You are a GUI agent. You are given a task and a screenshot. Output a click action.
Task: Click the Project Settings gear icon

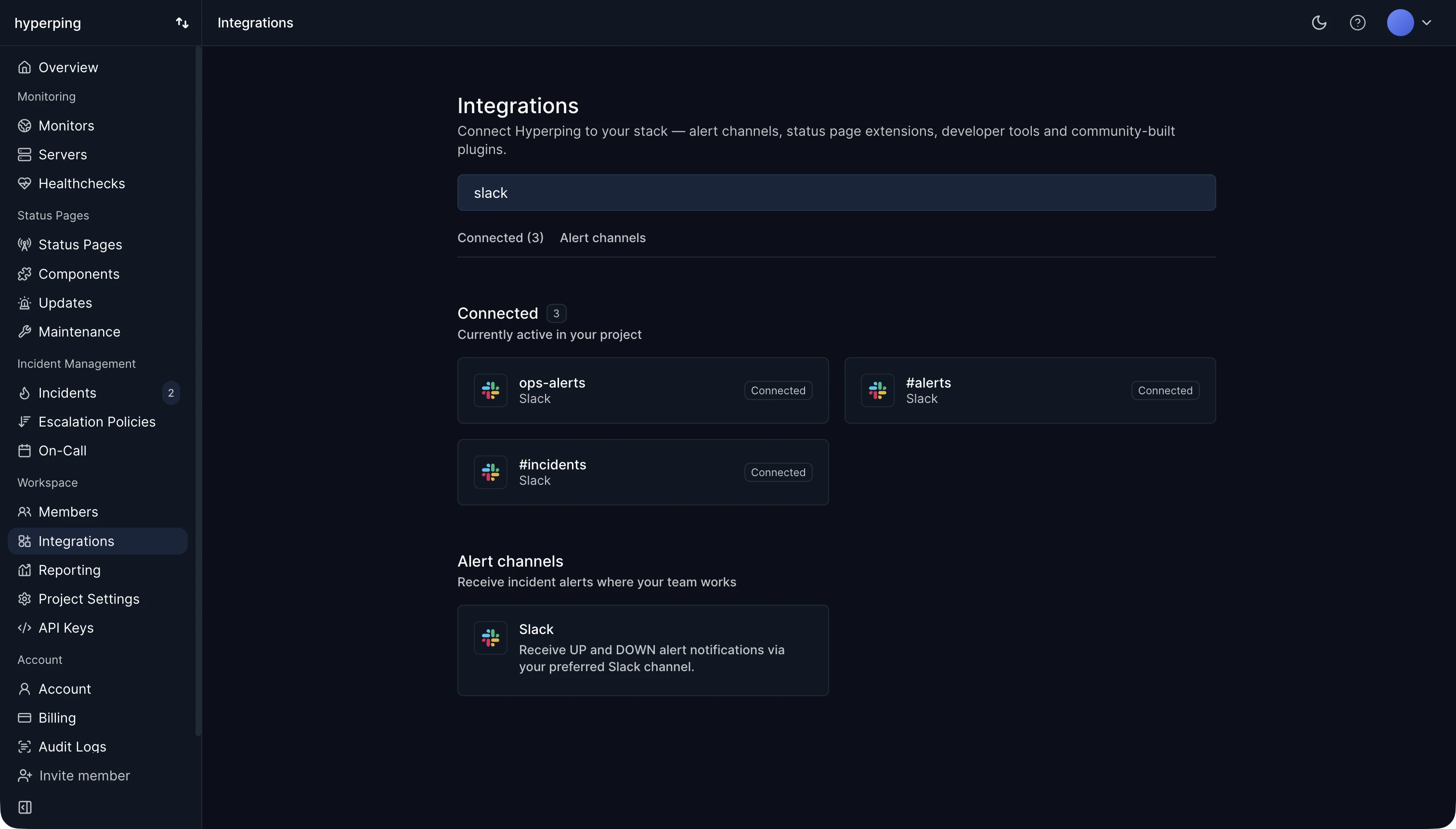tap(24, 599)
